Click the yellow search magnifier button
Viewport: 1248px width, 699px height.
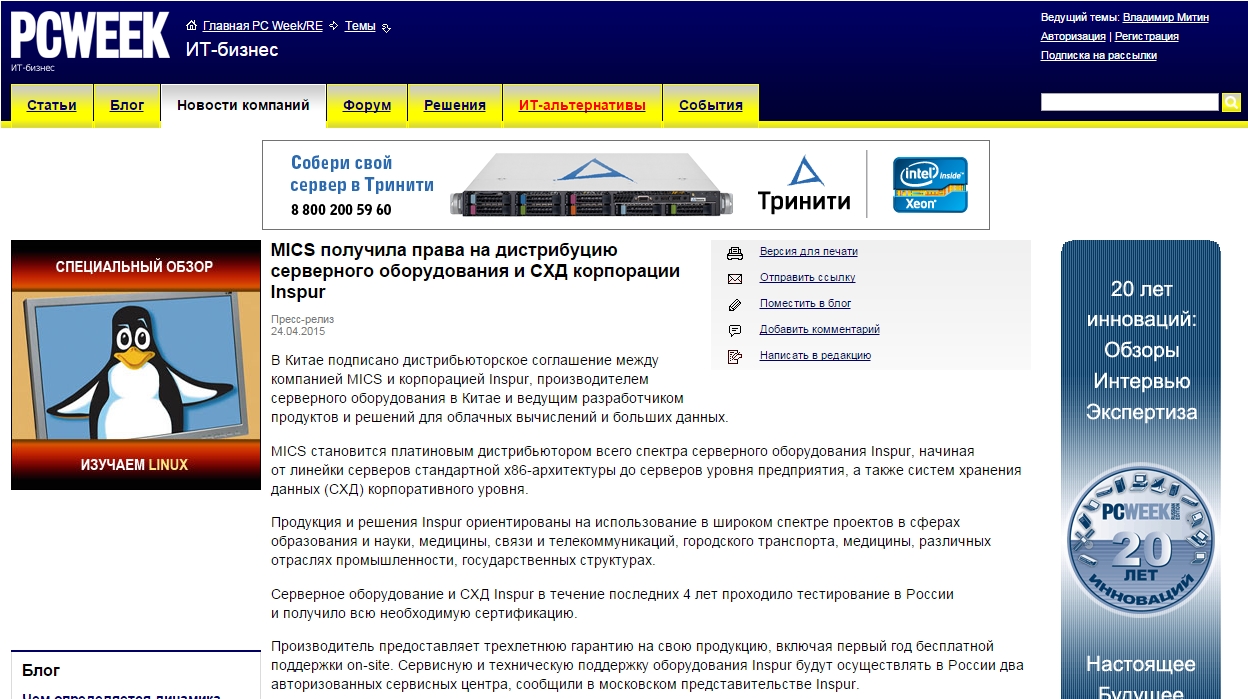click(x=1232, y=102)
